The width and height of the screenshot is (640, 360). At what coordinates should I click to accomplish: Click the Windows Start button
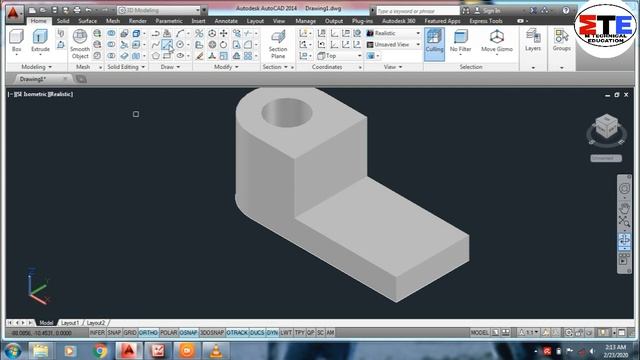pos(13,351)
